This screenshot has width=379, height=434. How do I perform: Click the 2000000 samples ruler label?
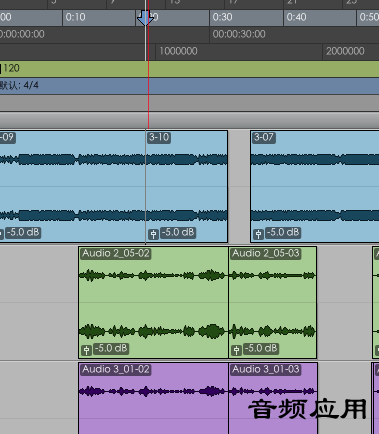(x=345, y=51)
